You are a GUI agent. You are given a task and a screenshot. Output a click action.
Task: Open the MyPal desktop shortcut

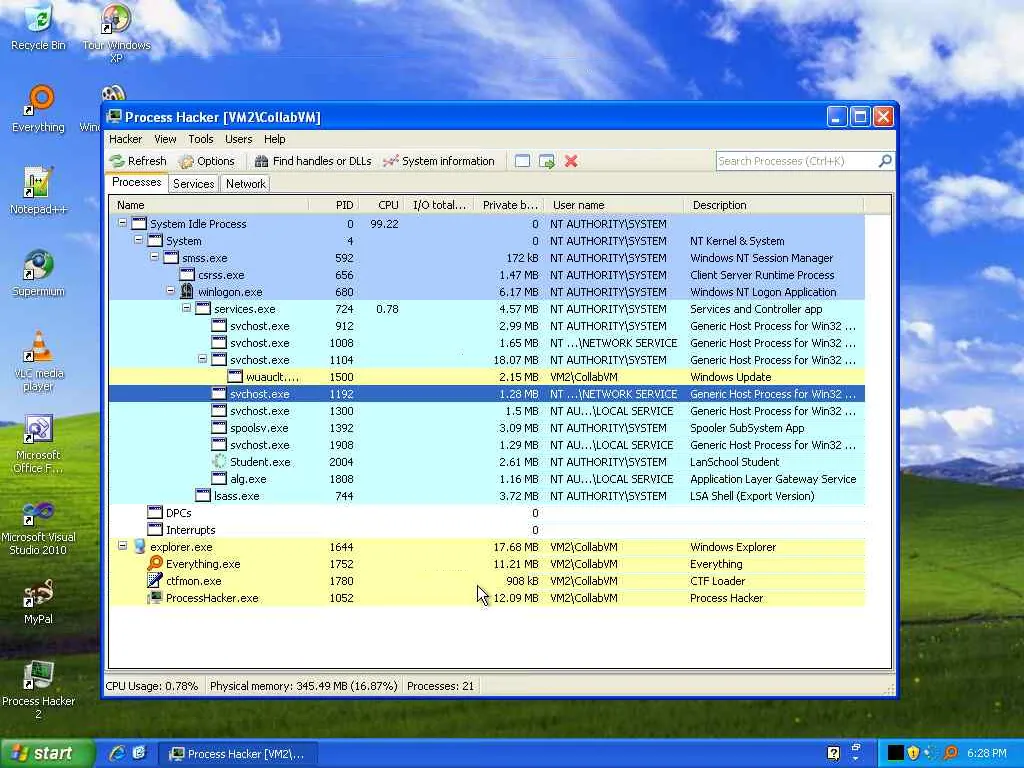[x=38, y=602]
